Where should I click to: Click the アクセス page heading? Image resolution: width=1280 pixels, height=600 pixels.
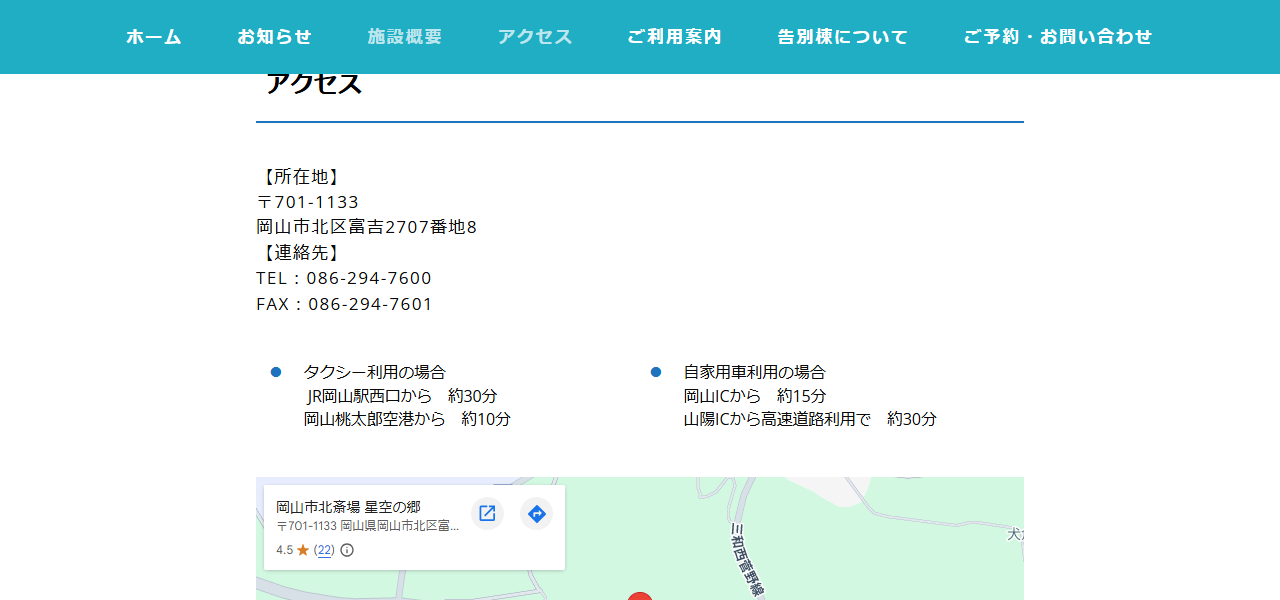tap(314, 84)
